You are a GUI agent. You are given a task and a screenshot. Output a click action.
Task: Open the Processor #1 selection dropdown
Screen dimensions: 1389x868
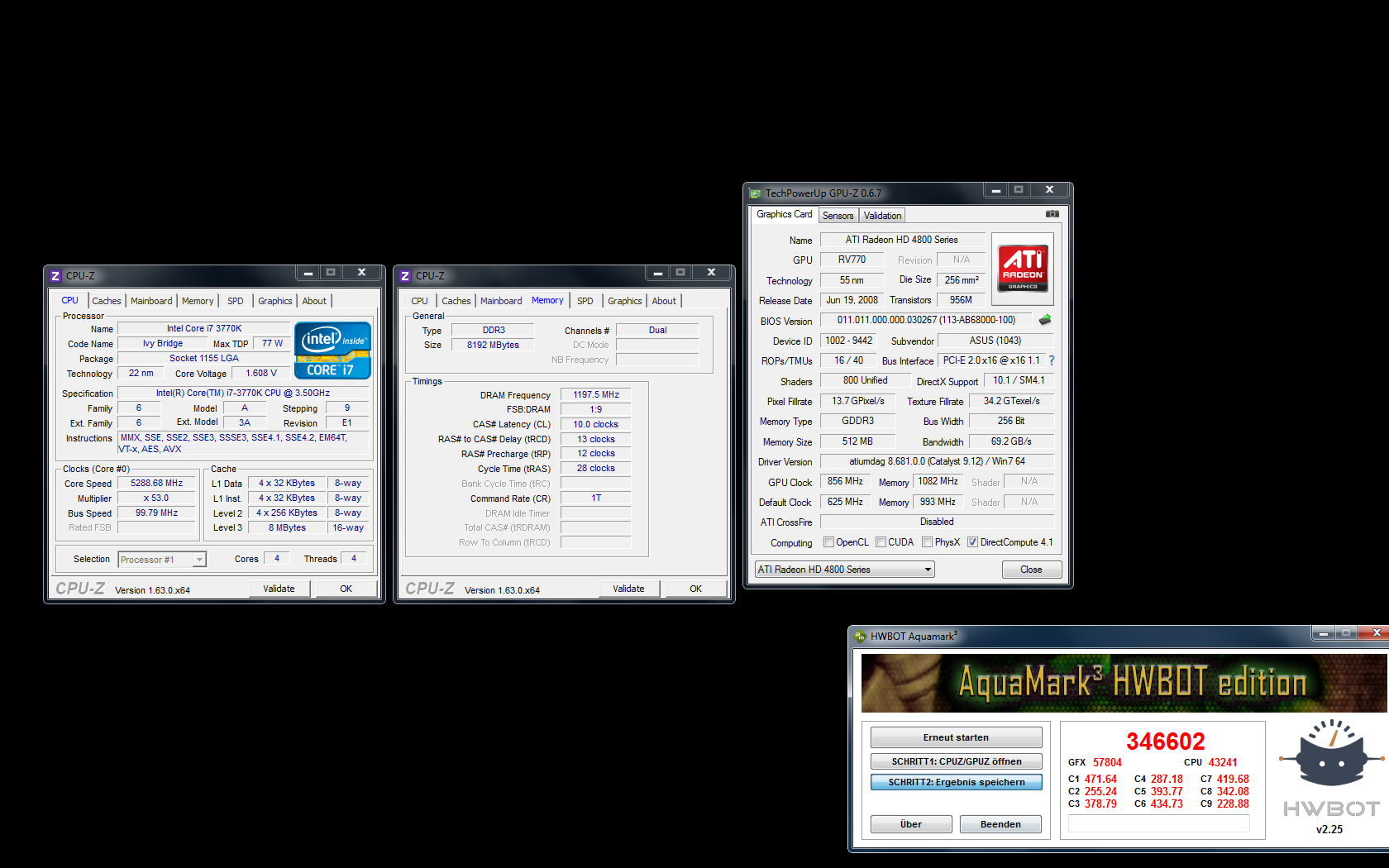pos(162,560)
